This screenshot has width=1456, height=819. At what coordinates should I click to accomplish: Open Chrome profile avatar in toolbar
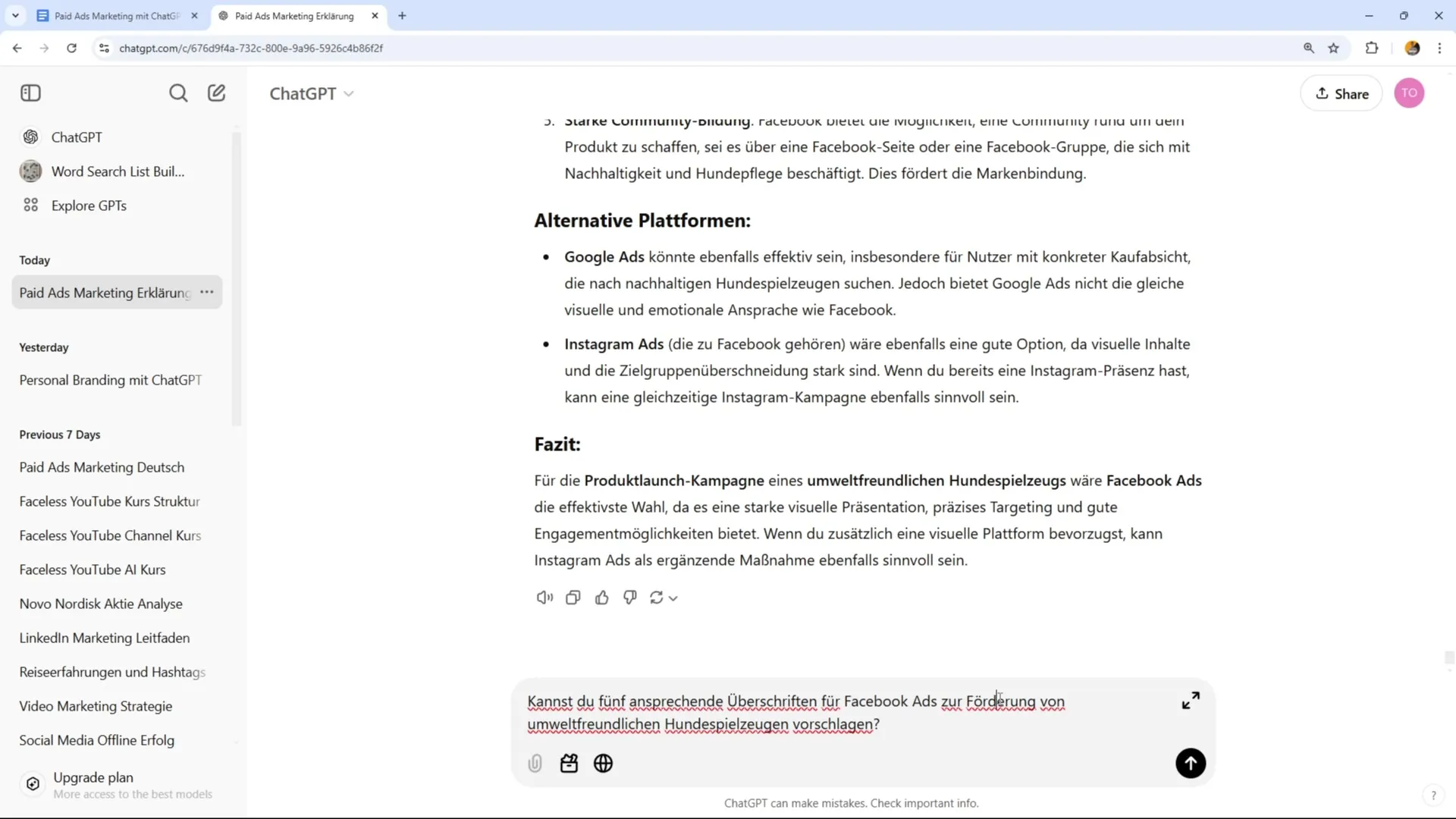1412,48
